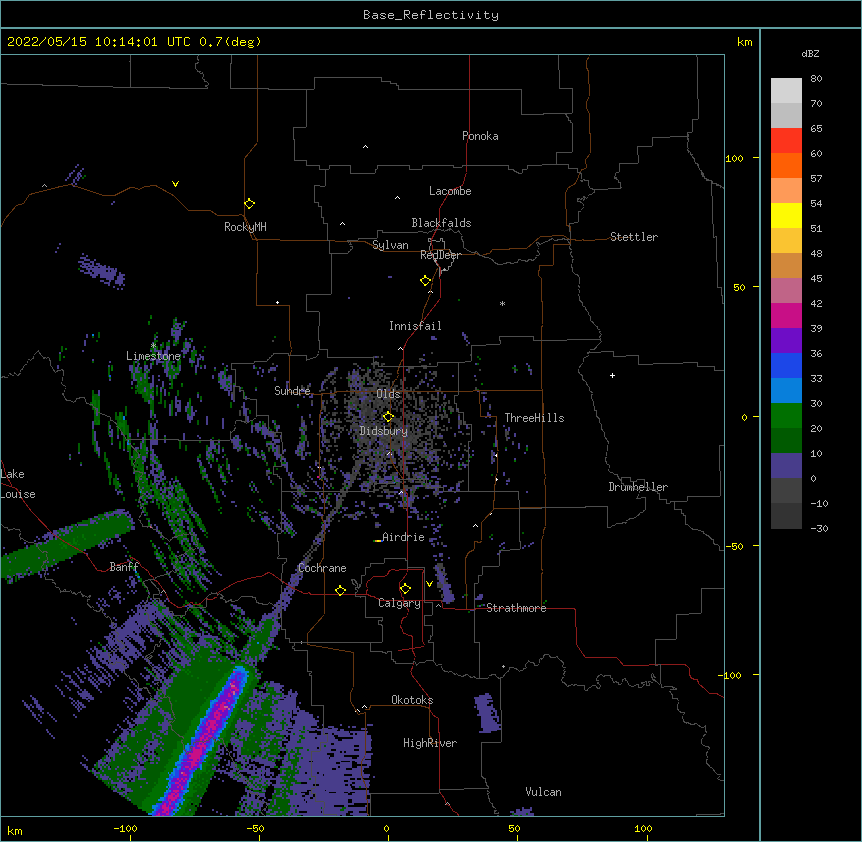This screenshot has width=862, height=842.
Task: Click the yellow marker near RockyMH
Action: click(x=249, y=203)
